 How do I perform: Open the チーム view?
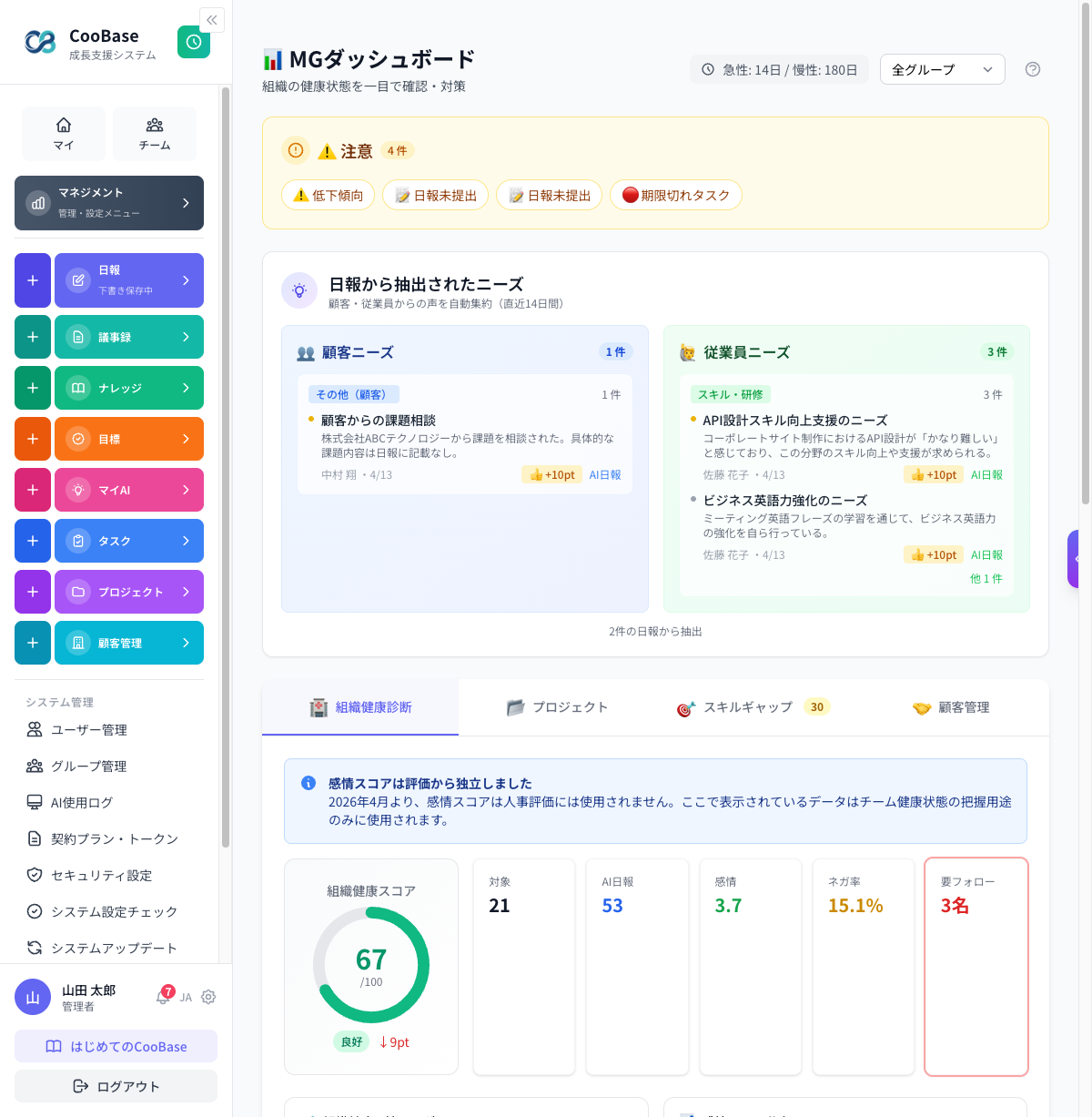(155, 133)
